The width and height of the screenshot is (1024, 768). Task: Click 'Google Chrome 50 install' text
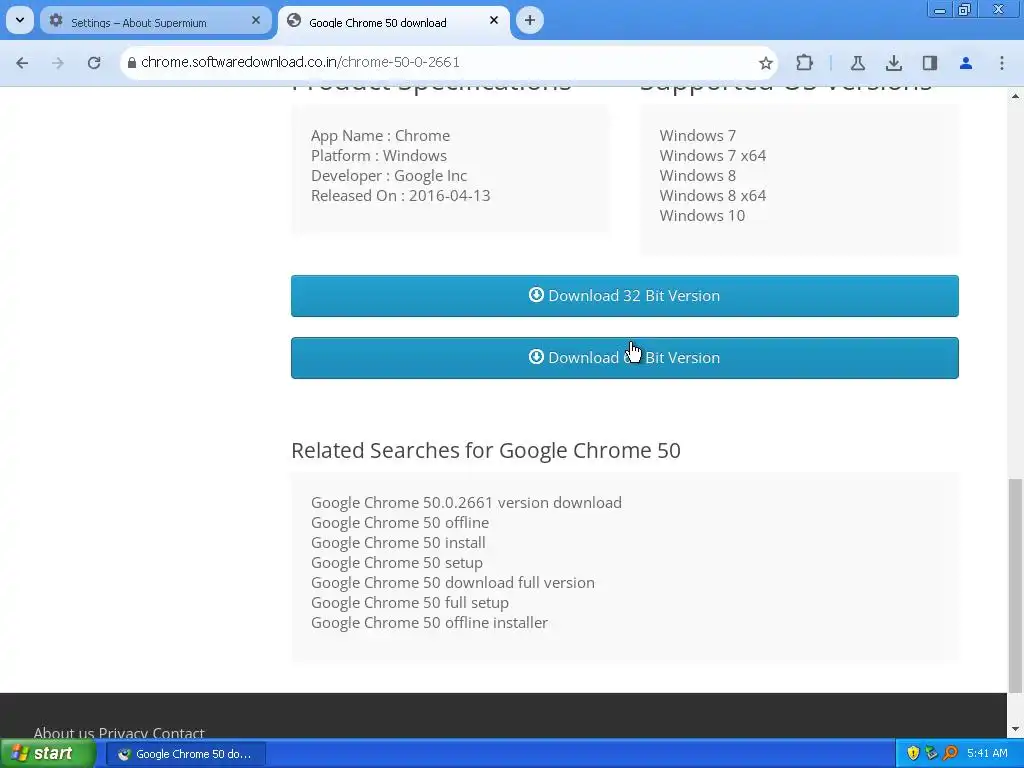pos(398,543)
